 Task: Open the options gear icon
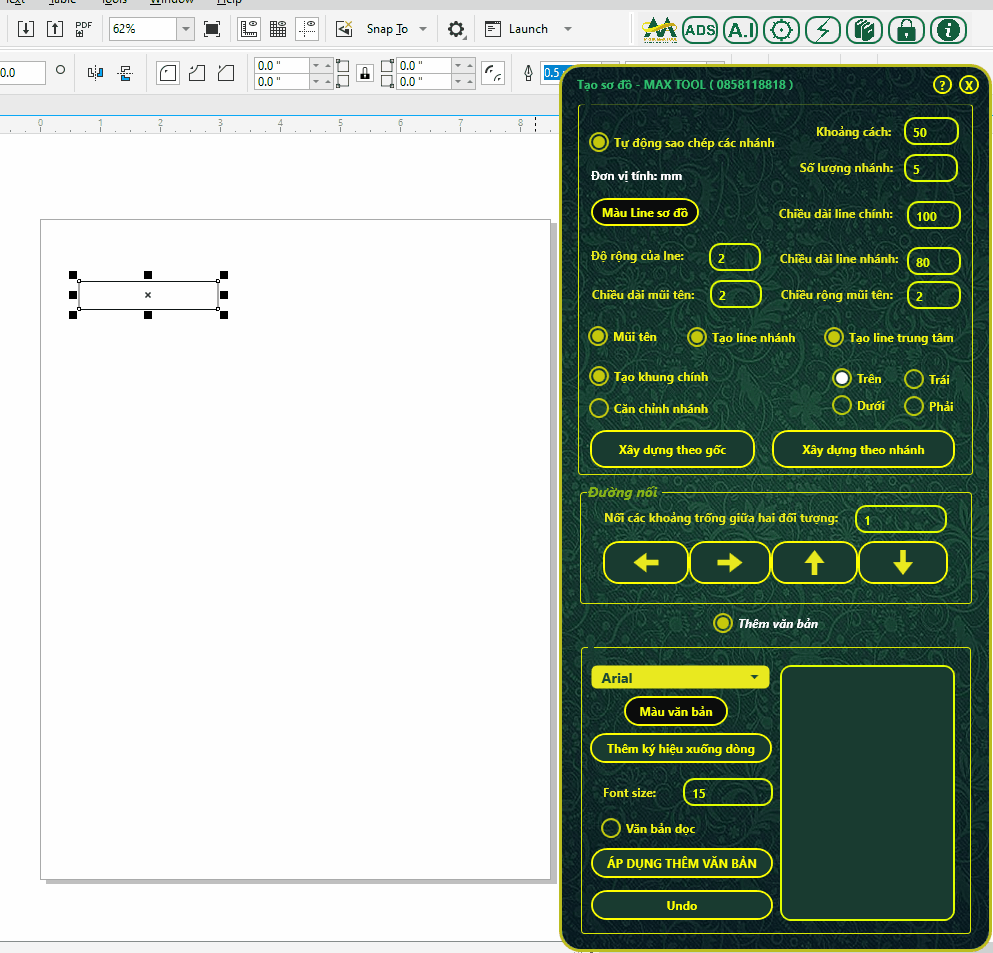456,29
